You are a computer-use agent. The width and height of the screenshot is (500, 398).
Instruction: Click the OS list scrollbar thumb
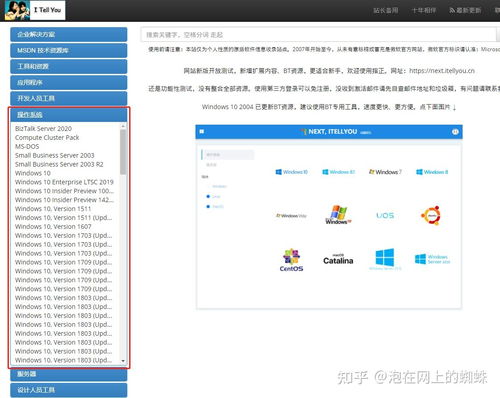click(123, 152)
